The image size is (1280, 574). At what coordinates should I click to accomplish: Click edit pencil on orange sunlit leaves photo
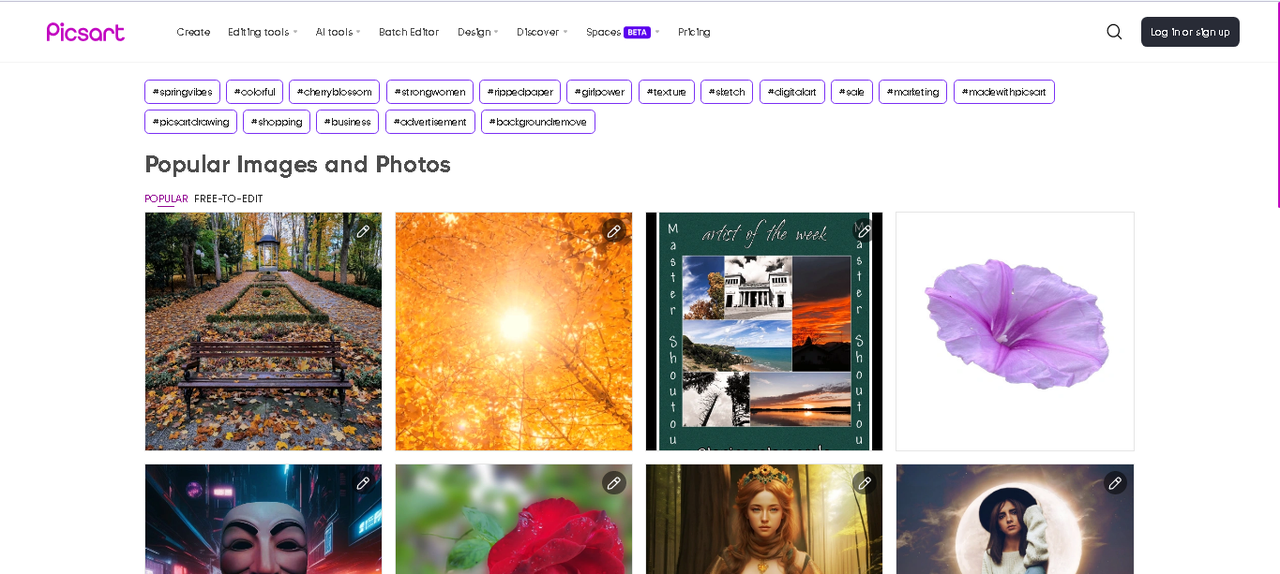(x=614, y=231)
